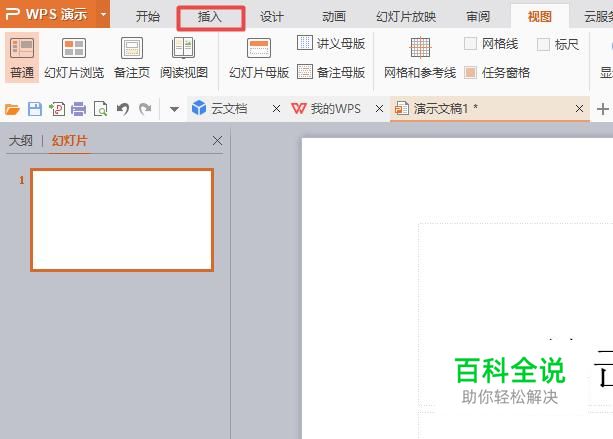Click the save floppy disk icon
This screenshot has width=613, height=439.
point(35,109)
